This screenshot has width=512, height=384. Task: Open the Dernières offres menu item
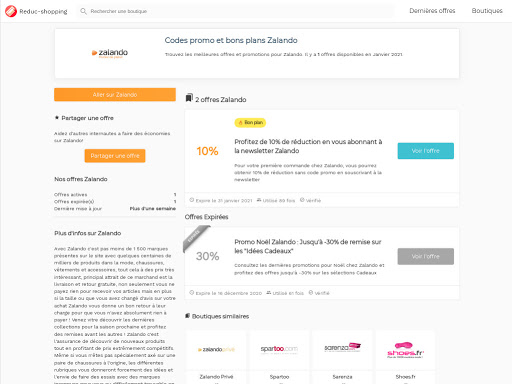click(x=432, y=11)
